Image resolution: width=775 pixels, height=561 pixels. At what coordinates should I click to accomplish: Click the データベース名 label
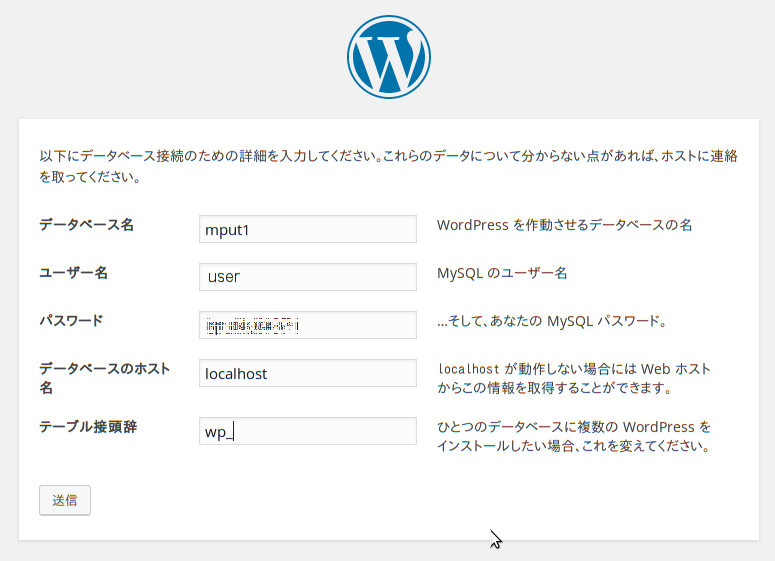point(86,225)
